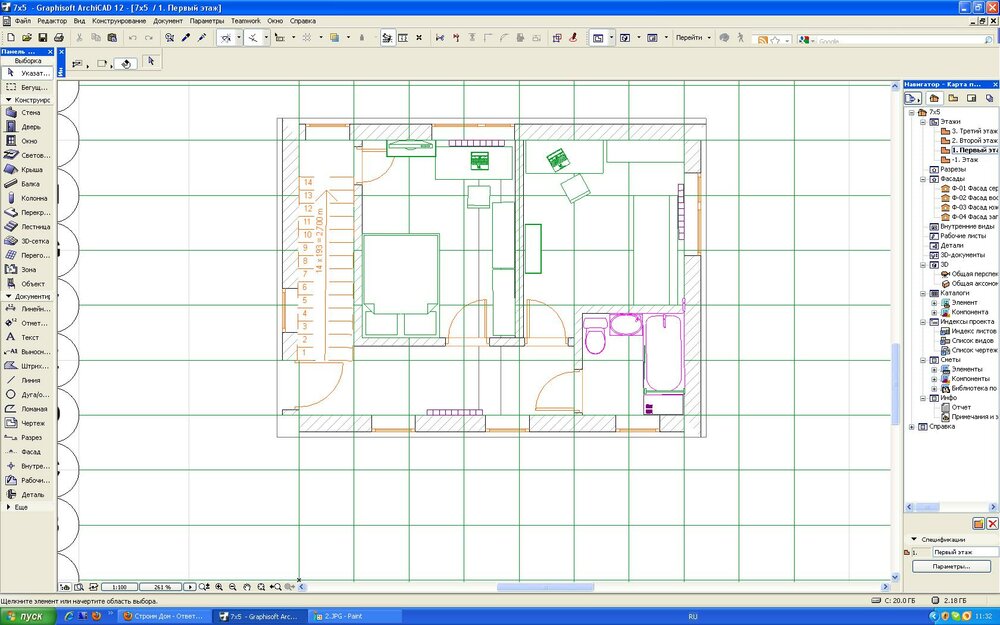The width and height of the screenshot is (1000, 625).
Task: Expand the Еще section in toolbox
Action: point(8,507)
